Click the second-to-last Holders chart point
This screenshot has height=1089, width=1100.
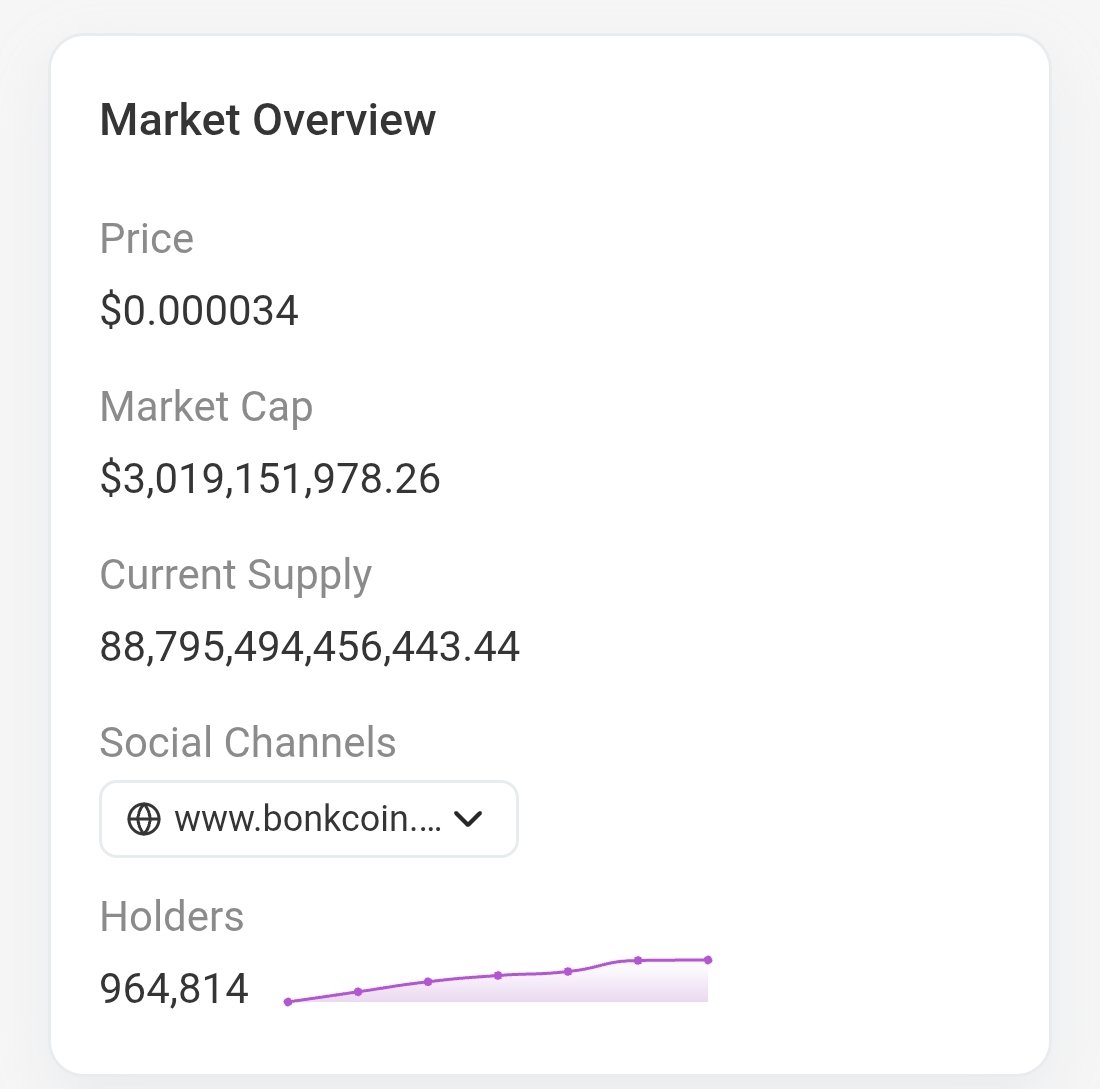(638, 961)
